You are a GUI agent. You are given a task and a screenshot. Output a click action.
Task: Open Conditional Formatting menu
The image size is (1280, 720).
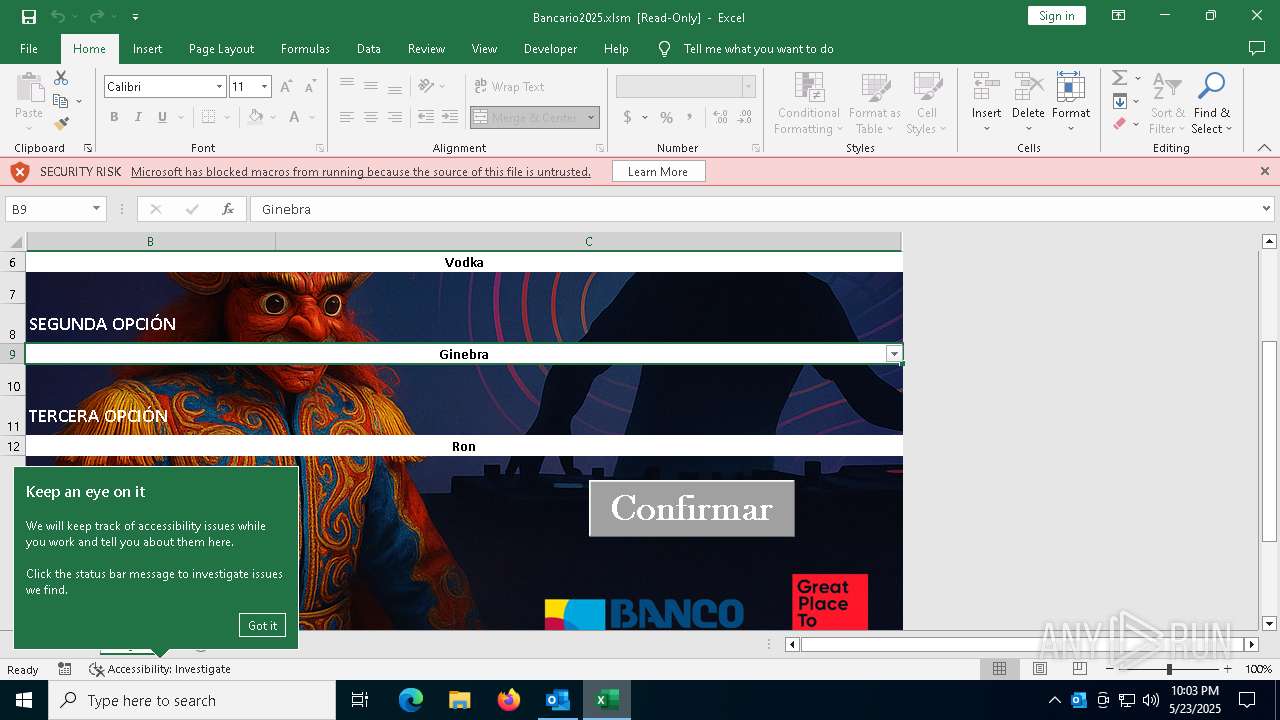[x=809, y=103]
